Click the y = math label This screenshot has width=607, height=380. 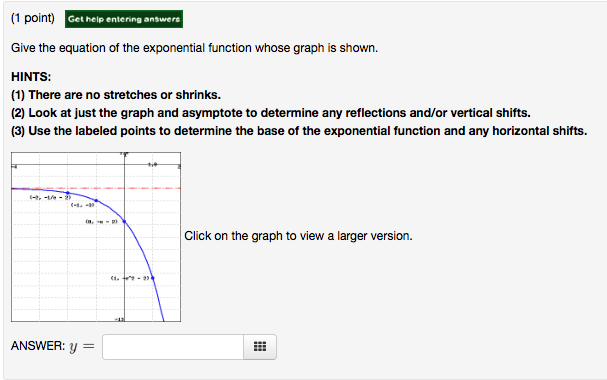(x=82, y=347)
